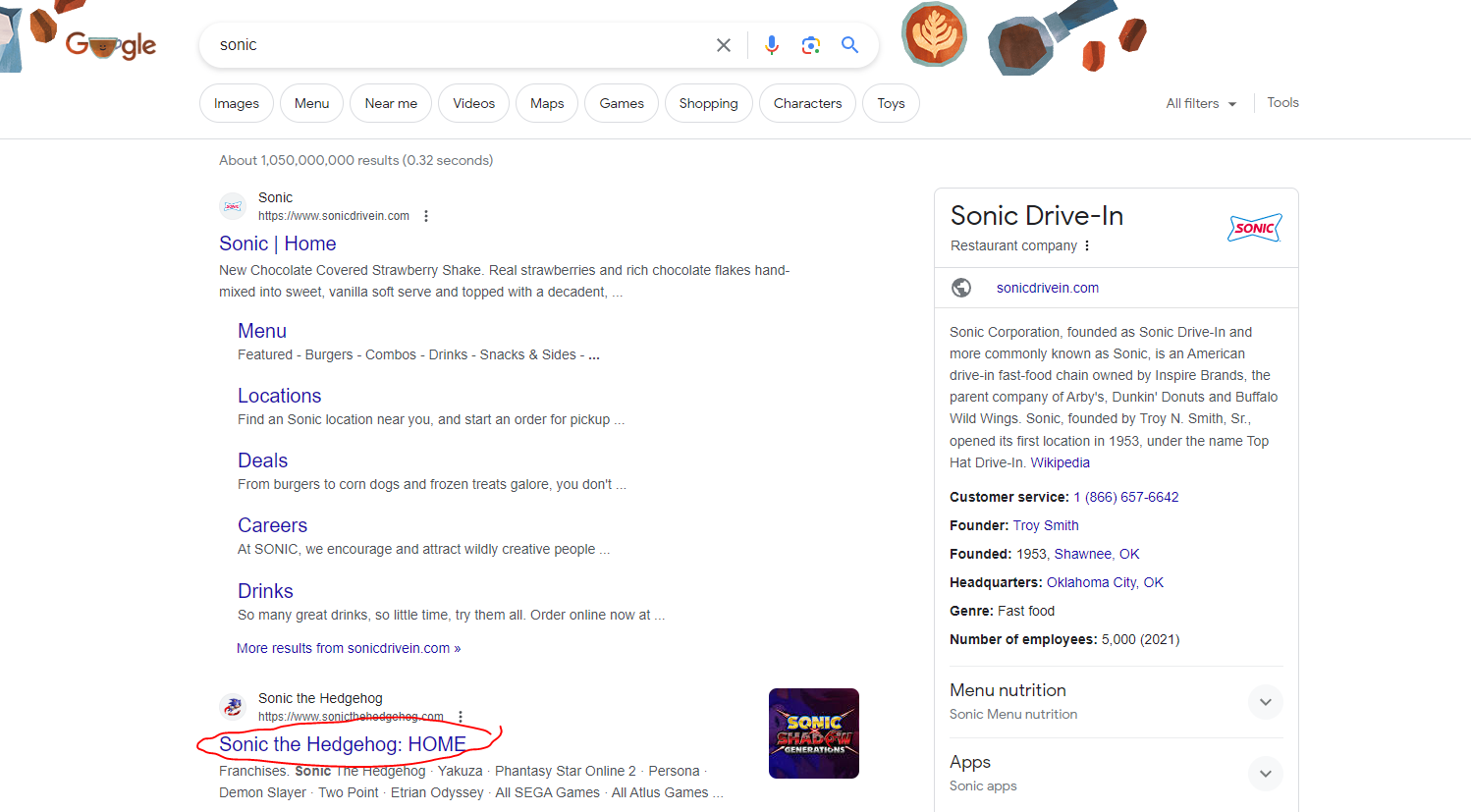Open the Sonic the Hedgehog: HOME result

[343, 744]
